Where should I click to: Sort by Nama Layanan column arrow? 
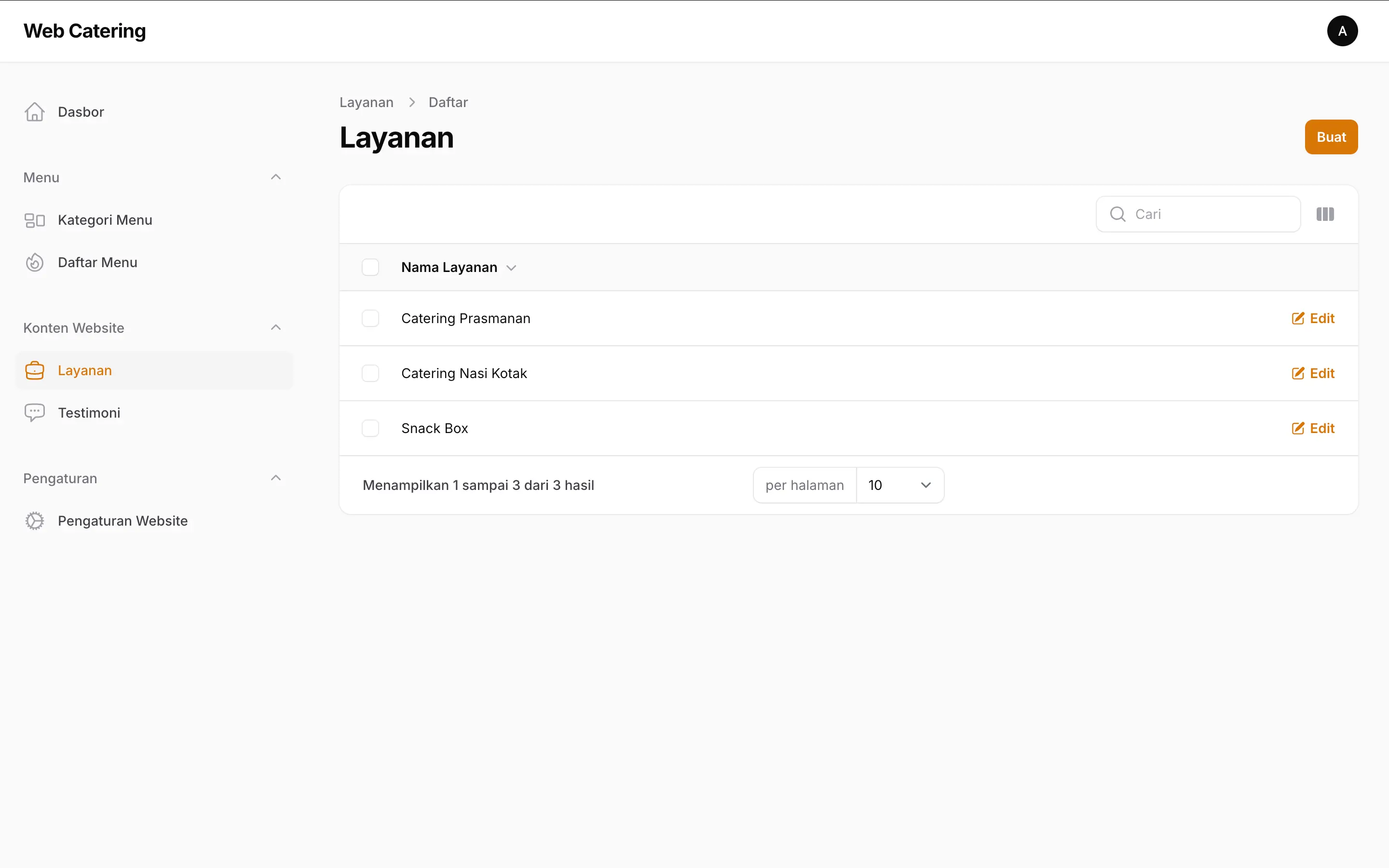click(x=511, y=268)
